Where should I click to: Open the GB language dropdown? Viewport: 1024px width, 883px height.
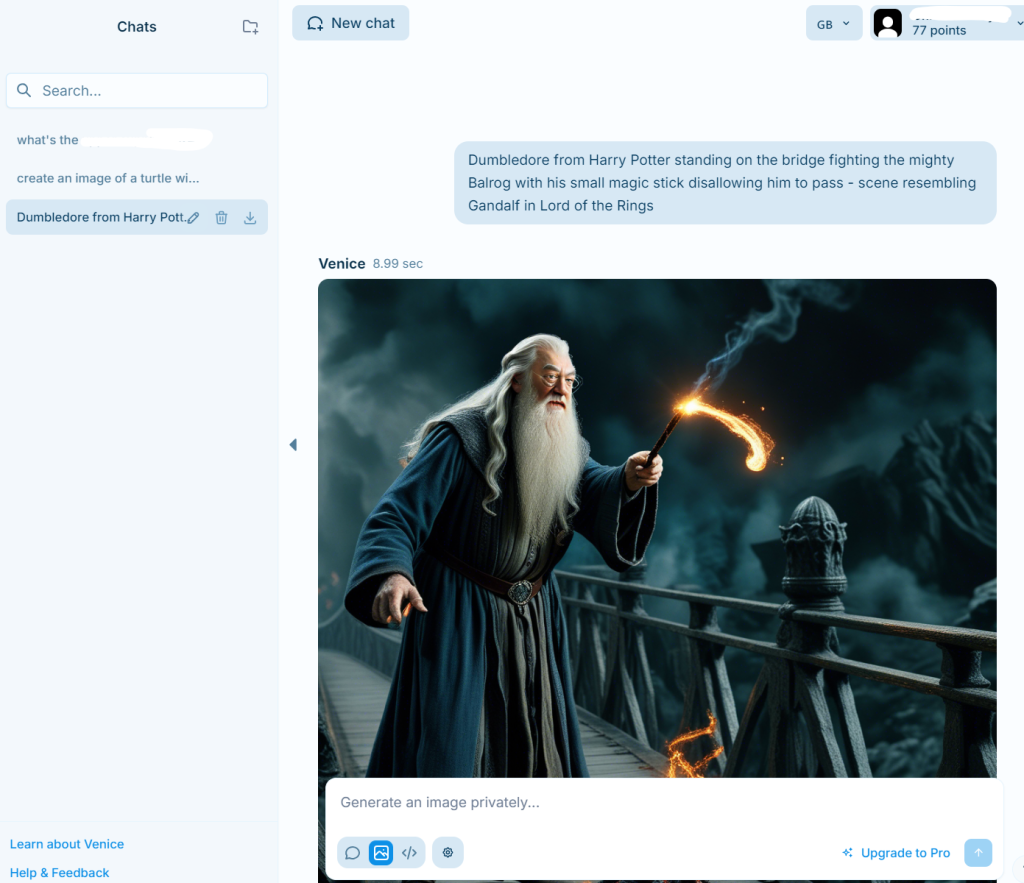coord(834,24)
